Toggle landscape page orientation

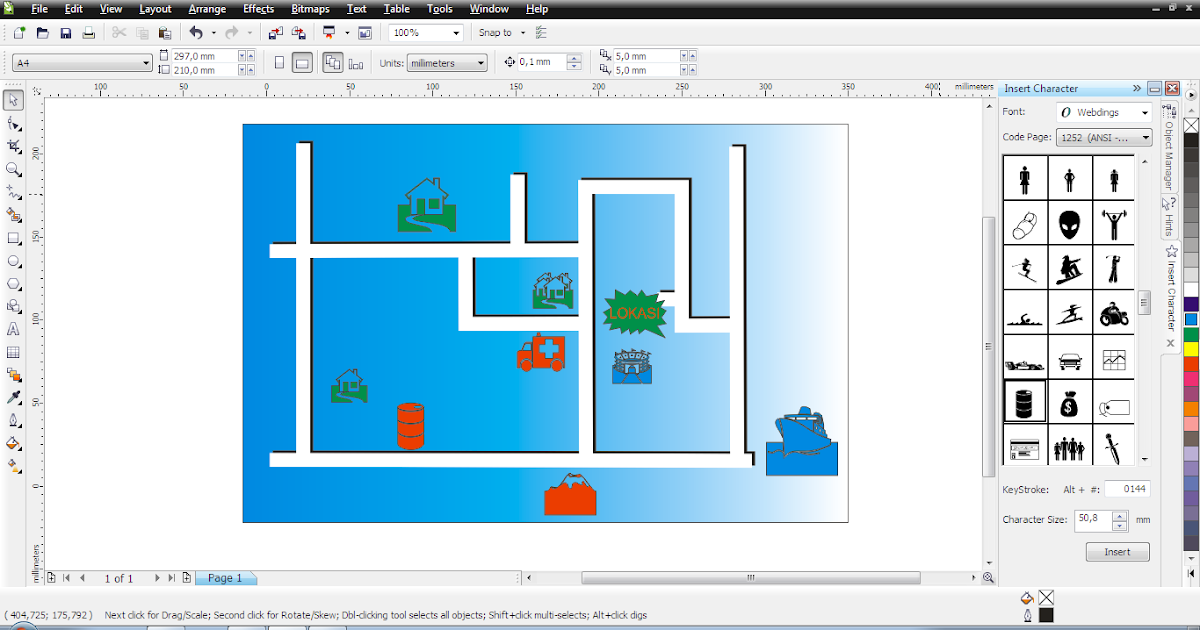302,62
